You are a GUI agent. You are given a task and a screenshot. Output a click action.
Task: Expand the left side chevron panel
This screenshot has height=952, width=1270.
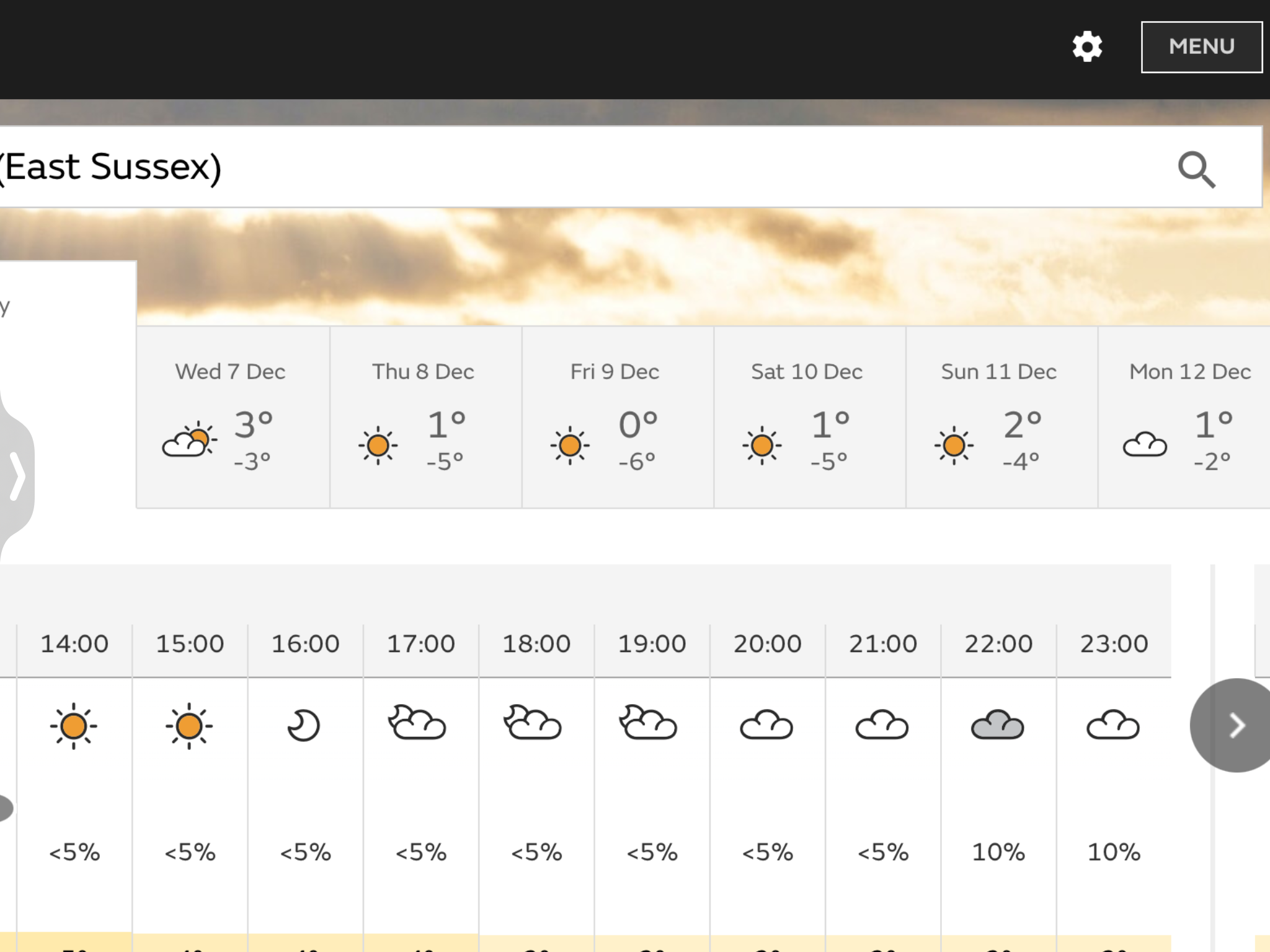coord(16,476)
